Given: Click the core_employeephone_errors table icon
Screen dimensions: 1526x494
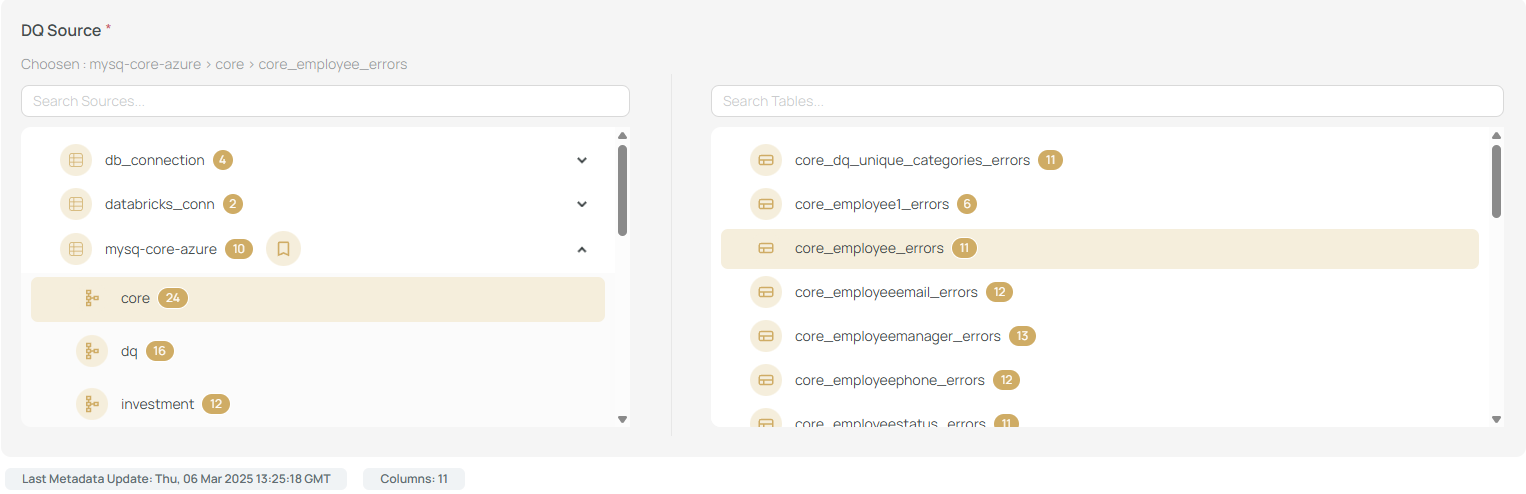Looking at the screenshot, I should point(766,380).
